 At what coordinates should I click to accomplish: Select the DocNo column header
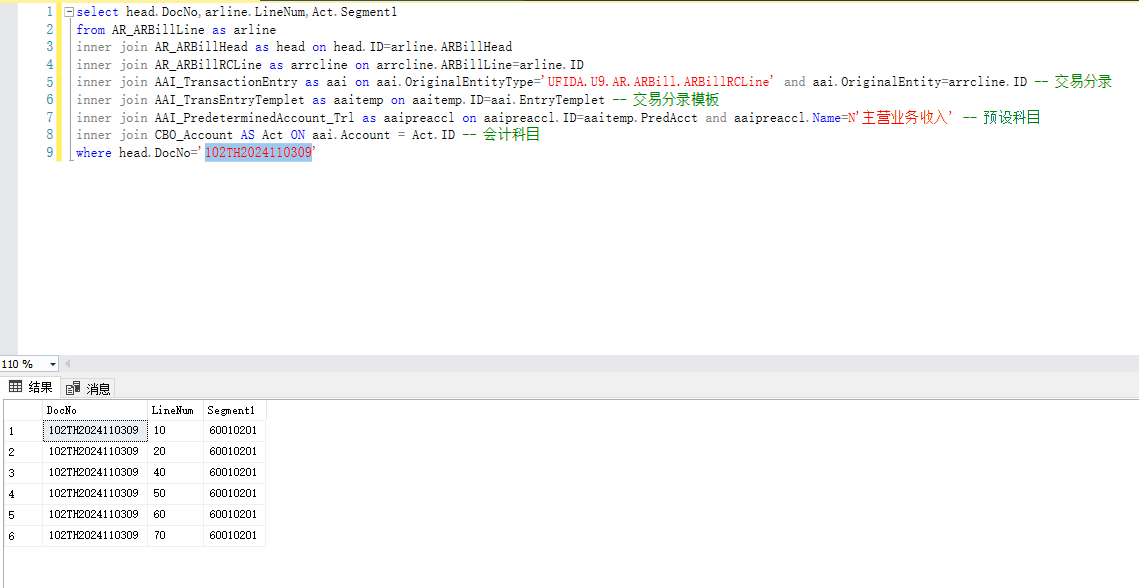point(95,410)
